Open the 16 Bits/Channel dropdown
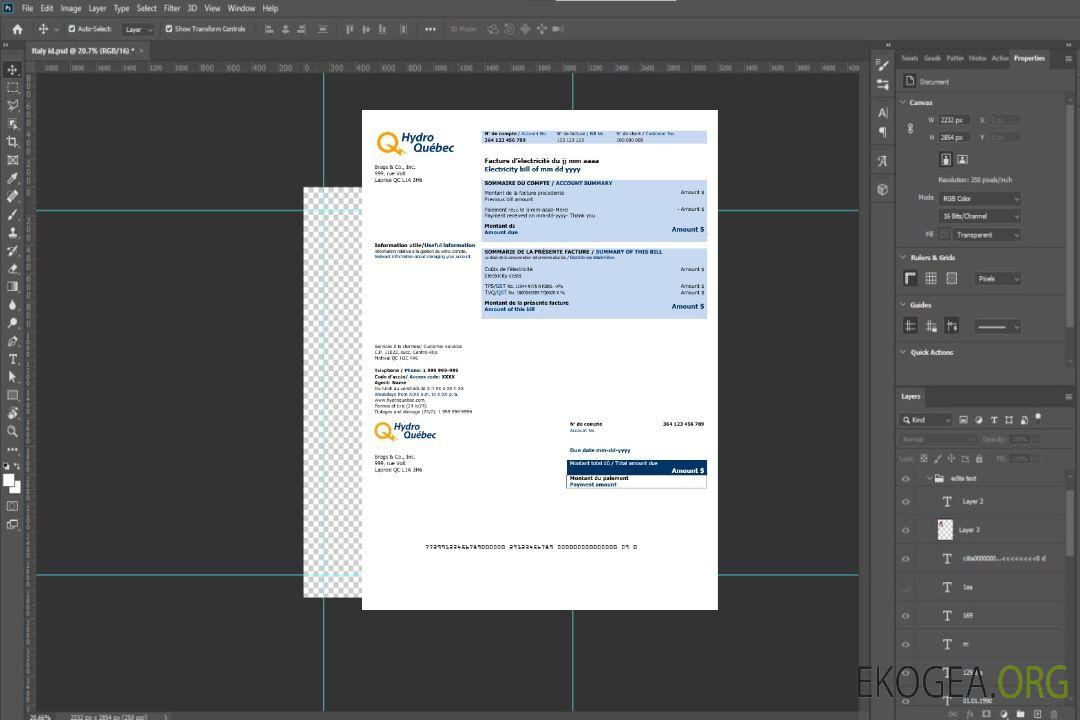This screenshot has width=1080, height=720. (979, 216)
